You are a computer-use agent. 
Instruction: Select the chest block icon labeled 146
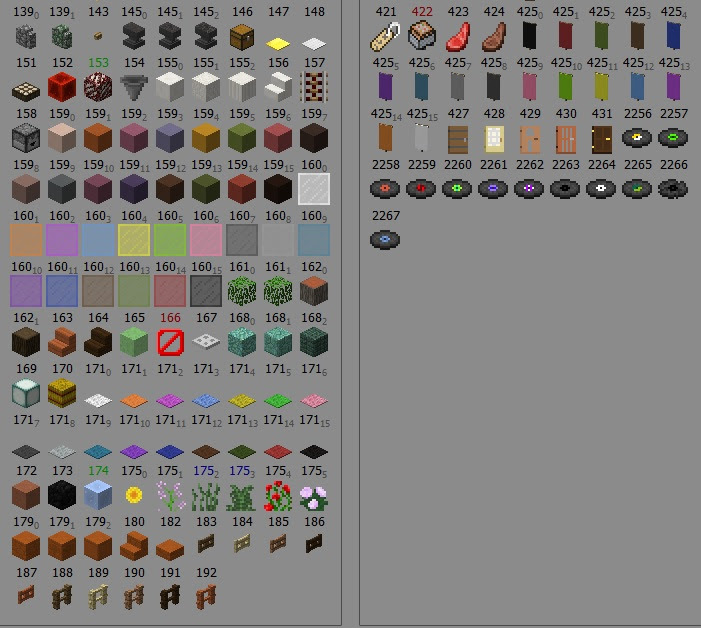click(242, 37)
